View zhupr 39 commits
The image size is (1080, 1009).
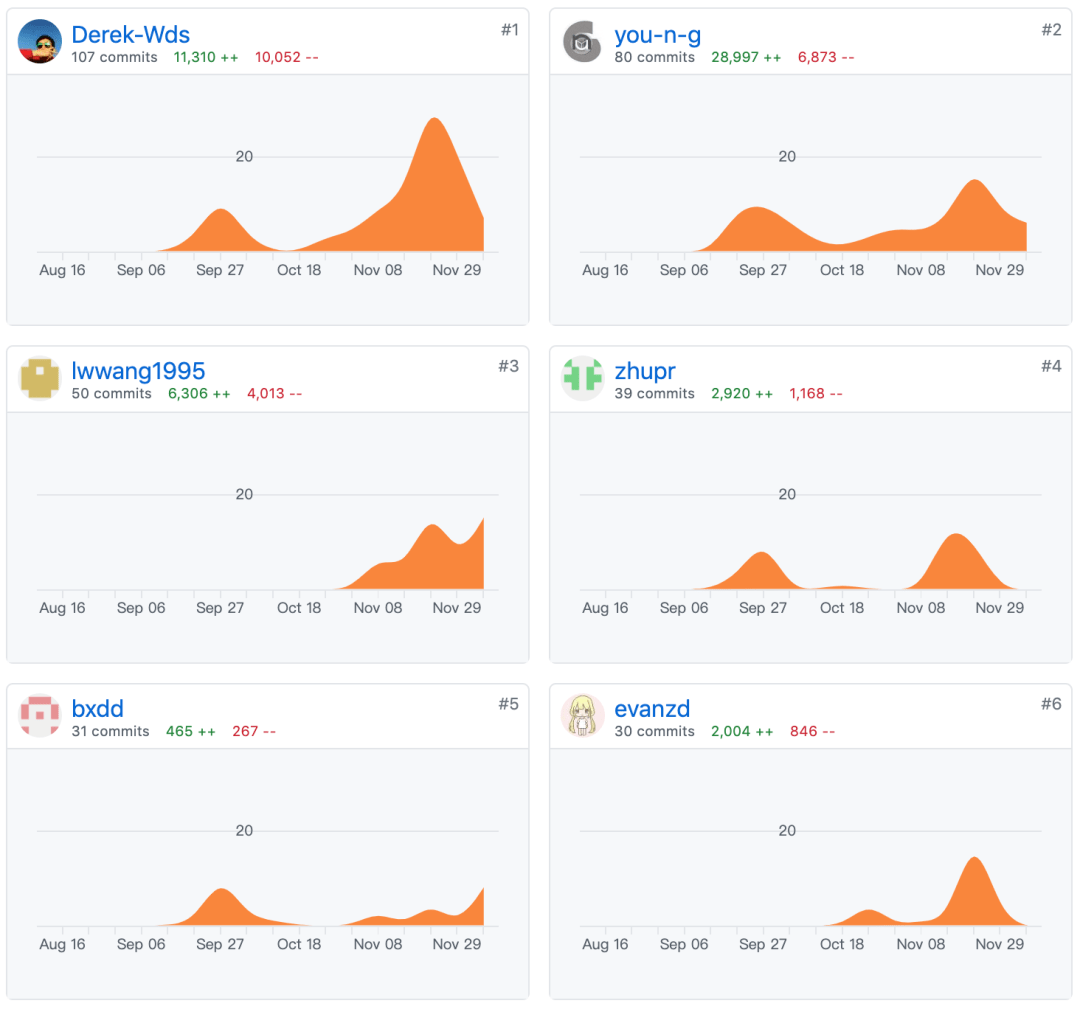click(x=654, y=393)
